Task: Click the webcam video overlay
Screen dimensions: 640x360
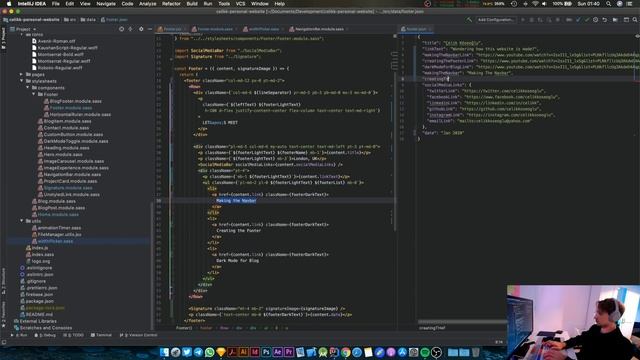Action: (573, 322)
